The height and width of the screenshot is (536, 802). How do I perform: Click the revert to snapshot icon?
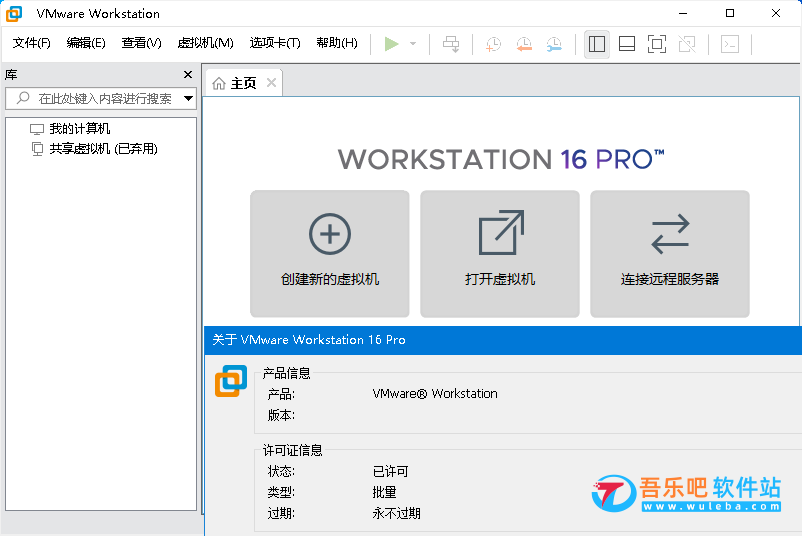coord(524,44)
